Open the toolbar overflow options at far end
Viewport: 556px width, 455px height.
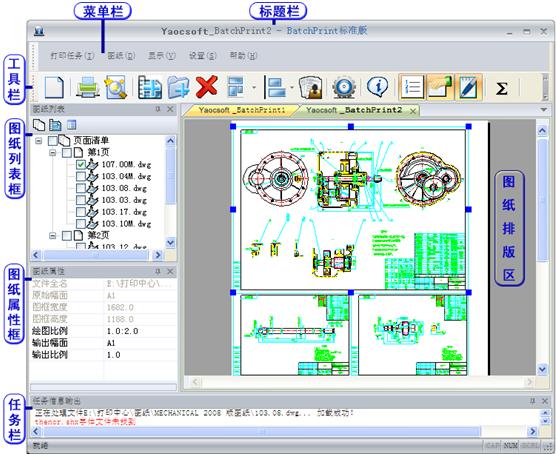click(545, 87)
